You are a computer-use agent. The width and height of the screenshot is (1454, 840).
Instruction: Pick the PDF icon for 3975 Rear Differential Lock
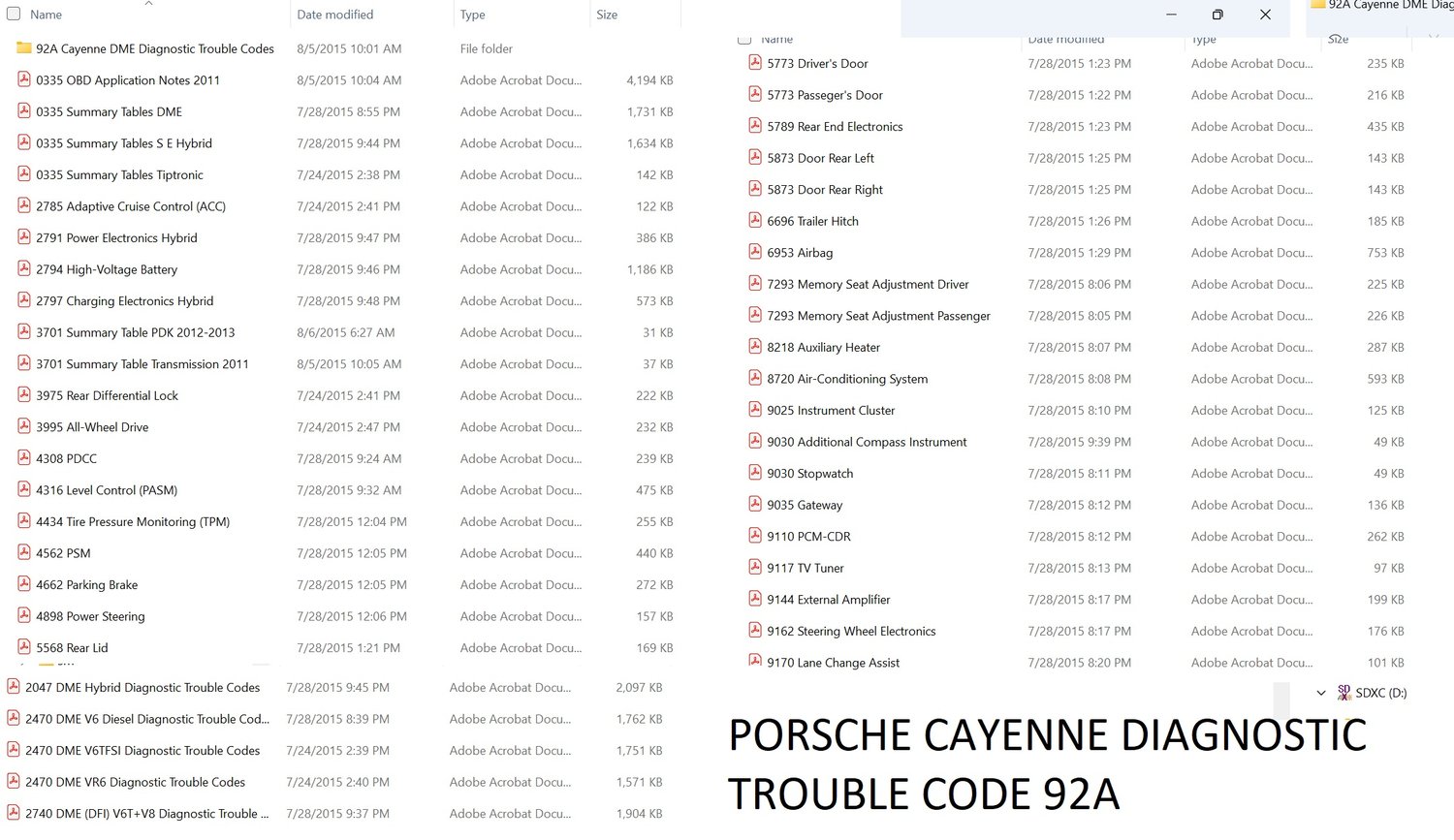click(24, 395)
